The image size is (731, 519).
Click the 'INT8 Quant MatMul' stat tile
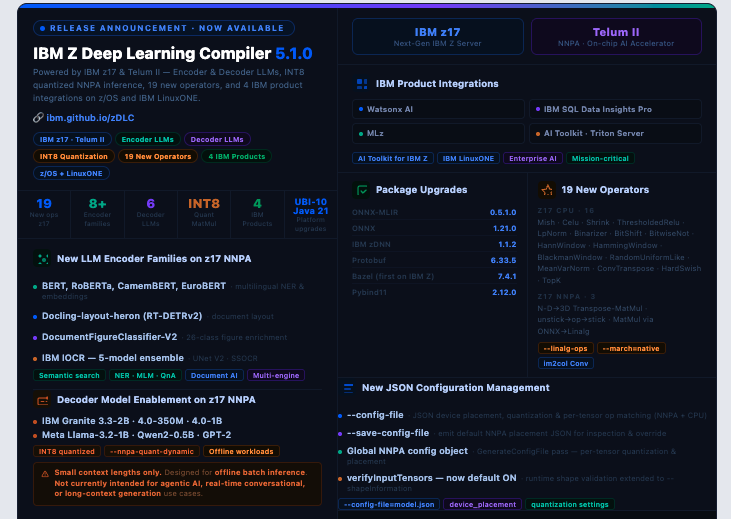(x=204, y=215)
